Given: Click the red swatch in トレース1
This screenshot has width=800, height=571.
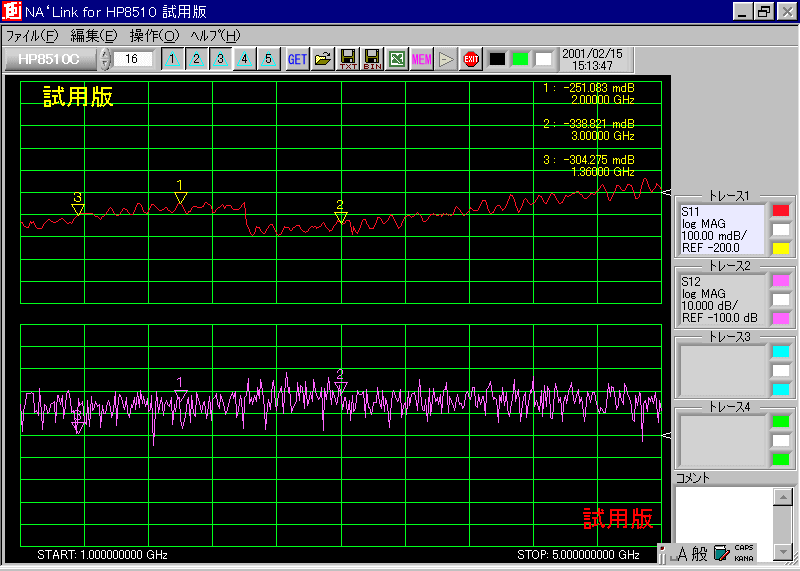Looking at the screenshot, I should [x=781, y=211].
